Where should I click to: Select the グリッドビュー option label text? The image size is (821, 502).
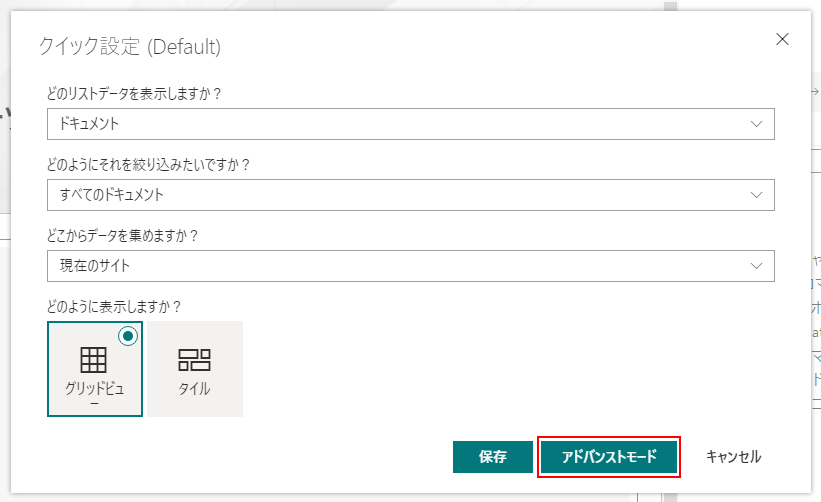pos(94,389)
